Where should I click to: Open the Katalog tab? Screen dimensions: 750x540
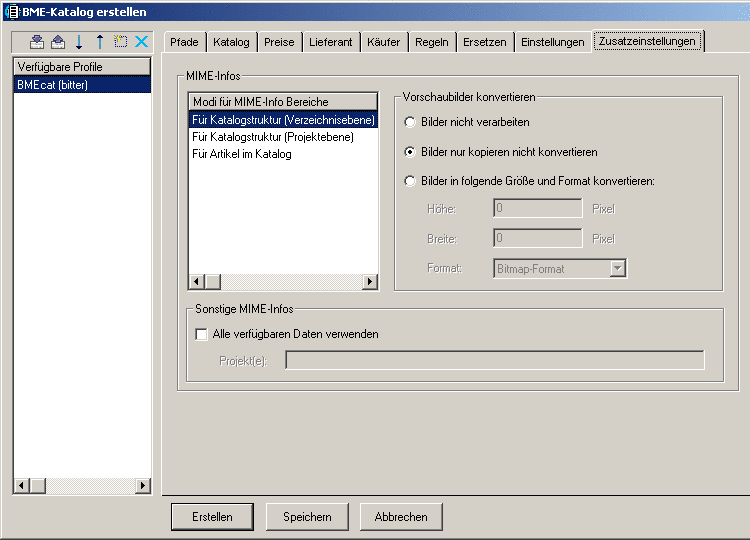232,42
